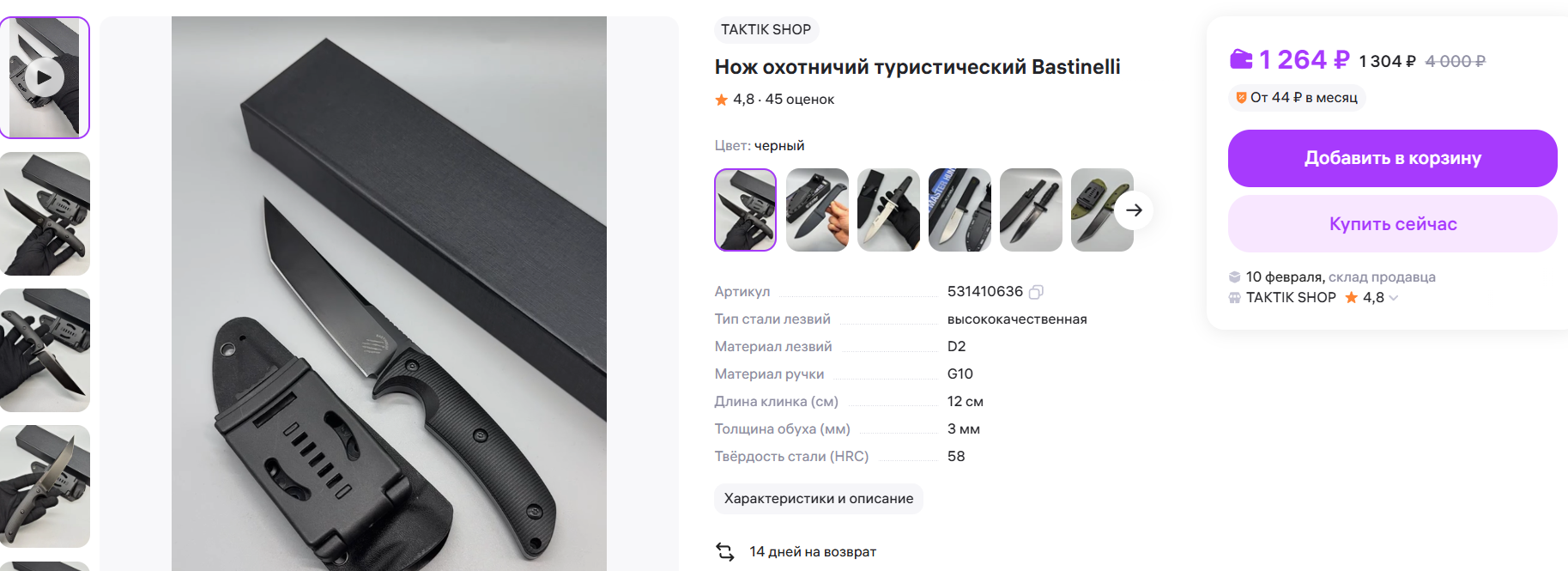Show more color variants with the arrow
Viewport: 1568px width, 571px height.
(x=1134, y=210)
